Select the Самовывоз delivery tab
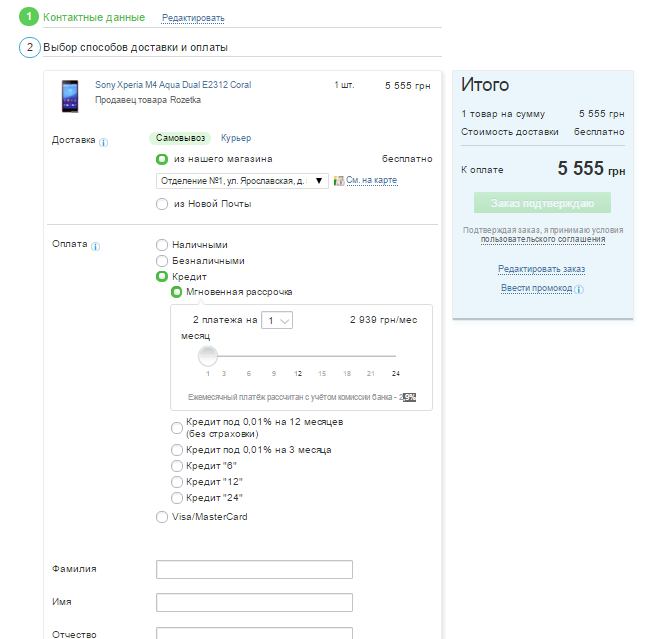Image resolution: width=665 pixels, height=639 pixels. pos(180,138)
